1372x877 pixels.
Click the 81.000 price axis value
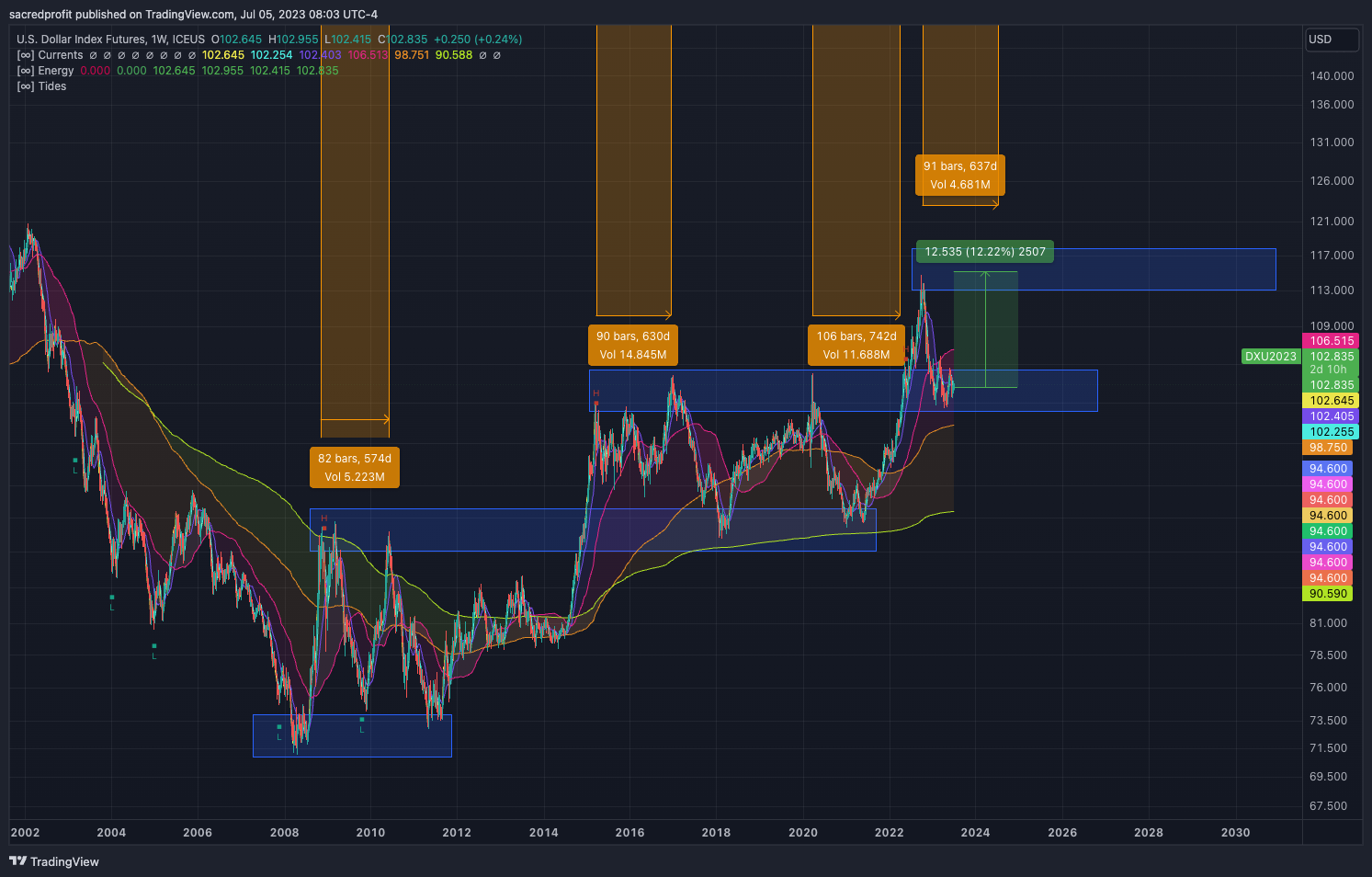(x=1329, y=623)
